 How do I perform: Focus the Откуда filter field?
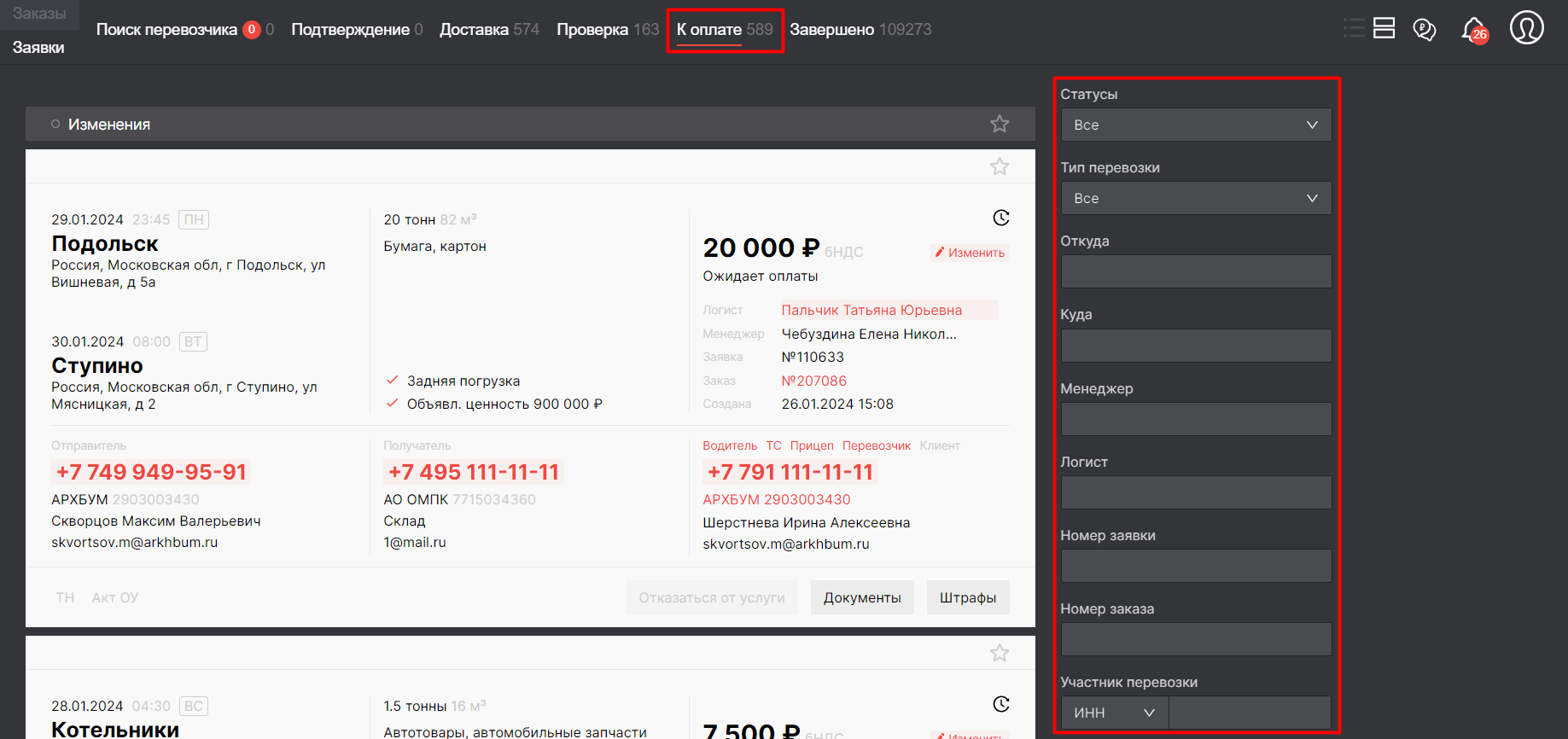click(x=1196, y=271)
